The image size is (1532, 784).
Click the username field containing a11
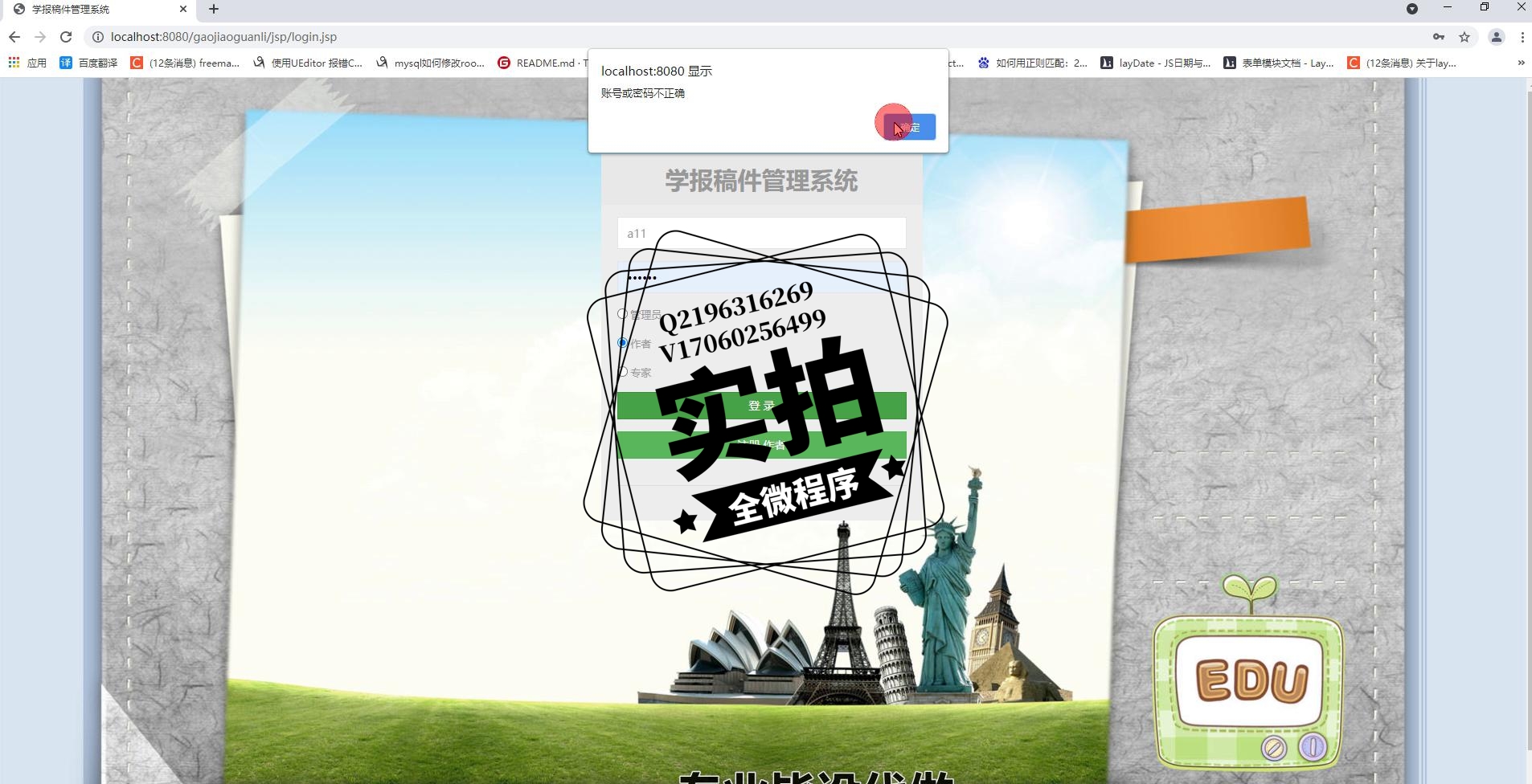761,233
